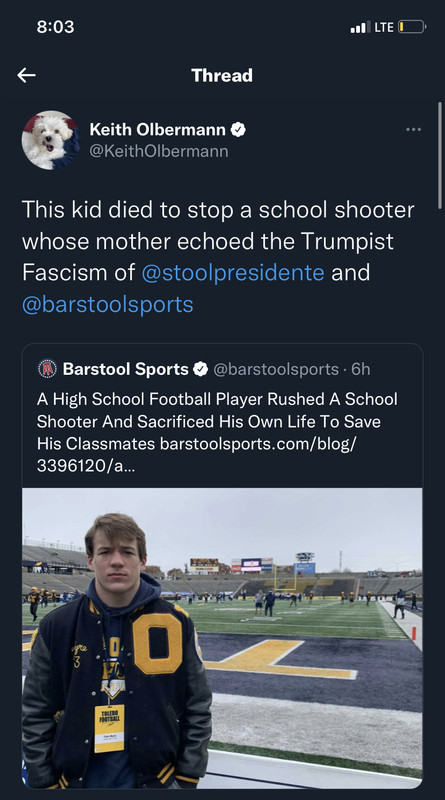Tap the 8:03 clock in status bar
445x800 pixels.
[x=56, y=27]
